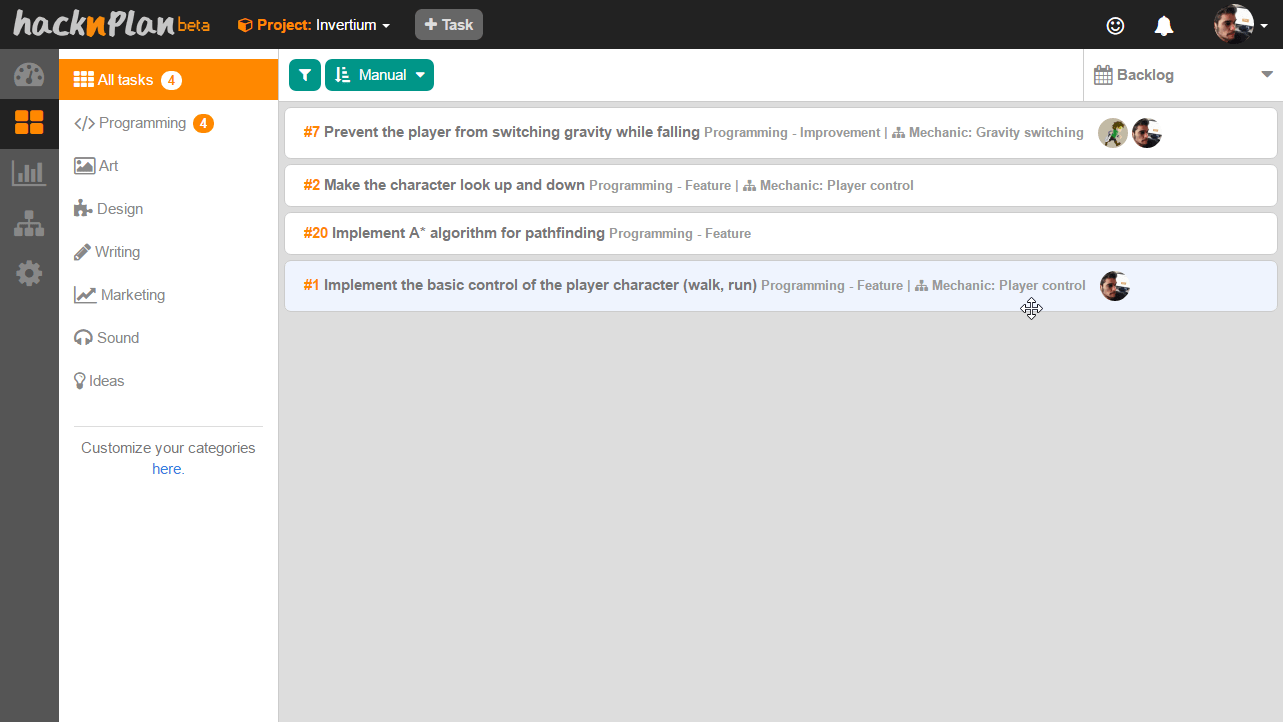Follow the 'here' customize categories link
Image resolution: width=1283 pixels, height=722 pixels.
click(166, 469)
